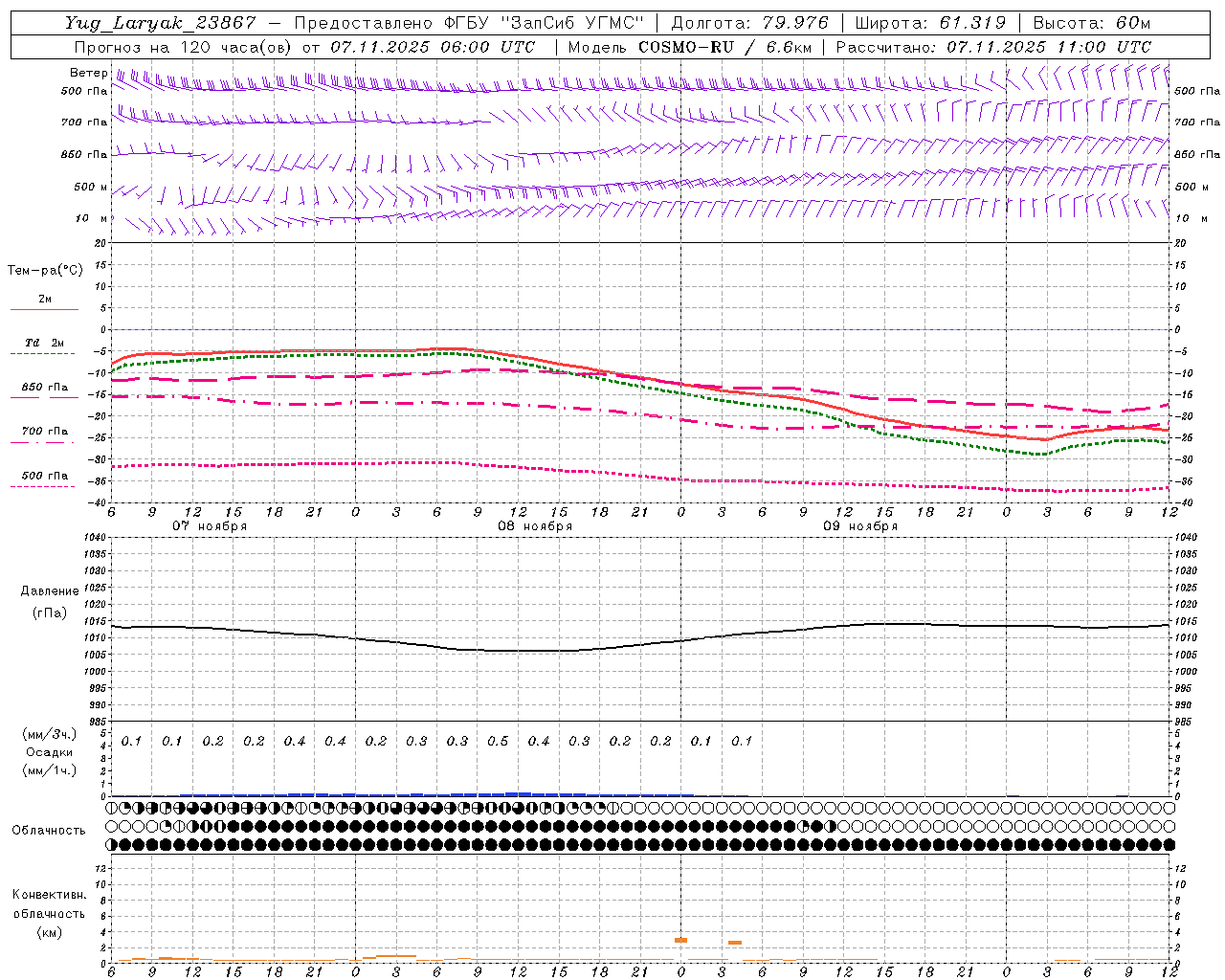Click the 700 гПа temperature legend entry
Viewport: 1225px width, 980px height.
pos(44,431)
